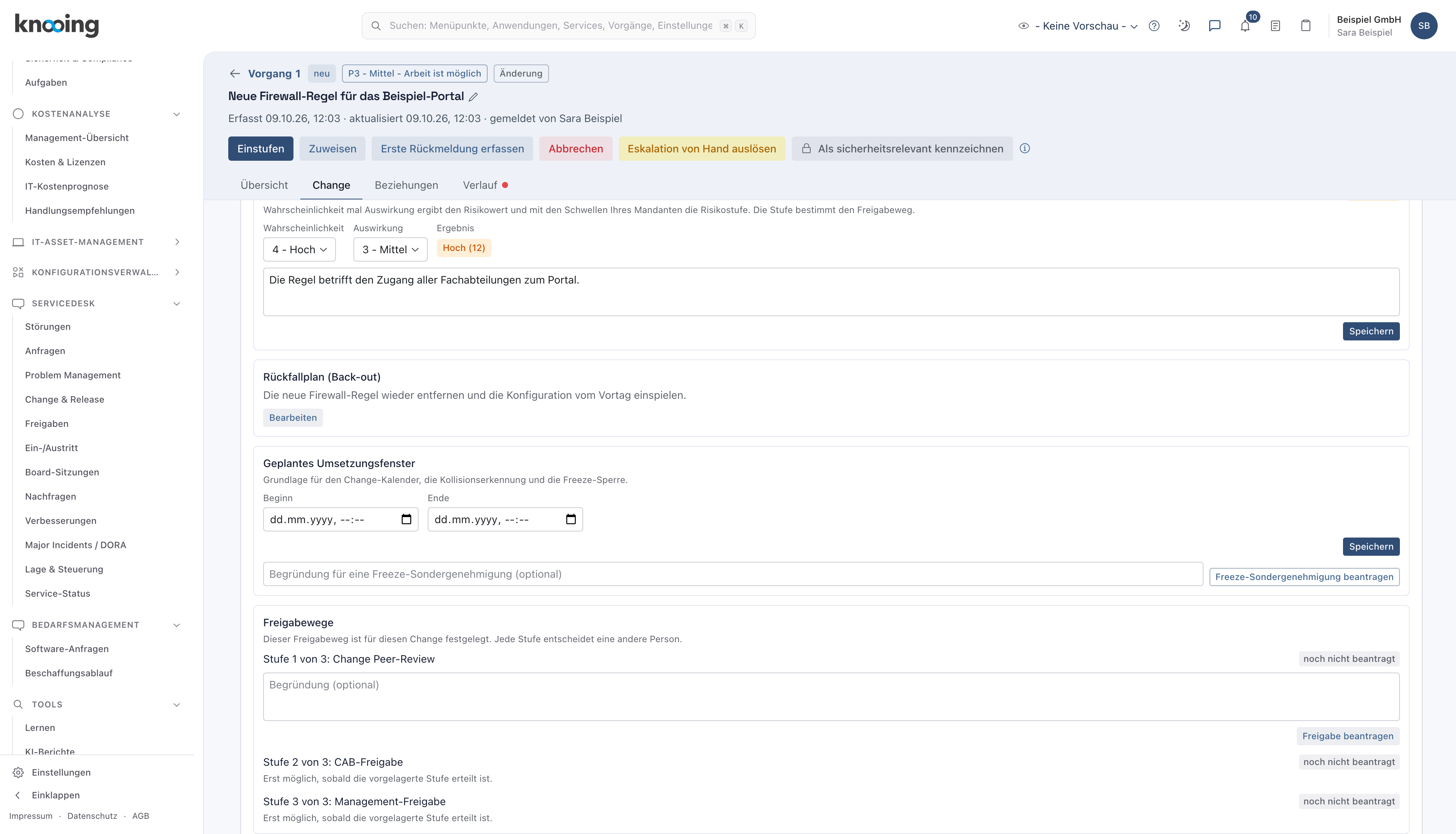The height and width of the screenshot is (834, 1456).
Task: Click the pencil icon to edit the title
Action: [x=473, y=97]
